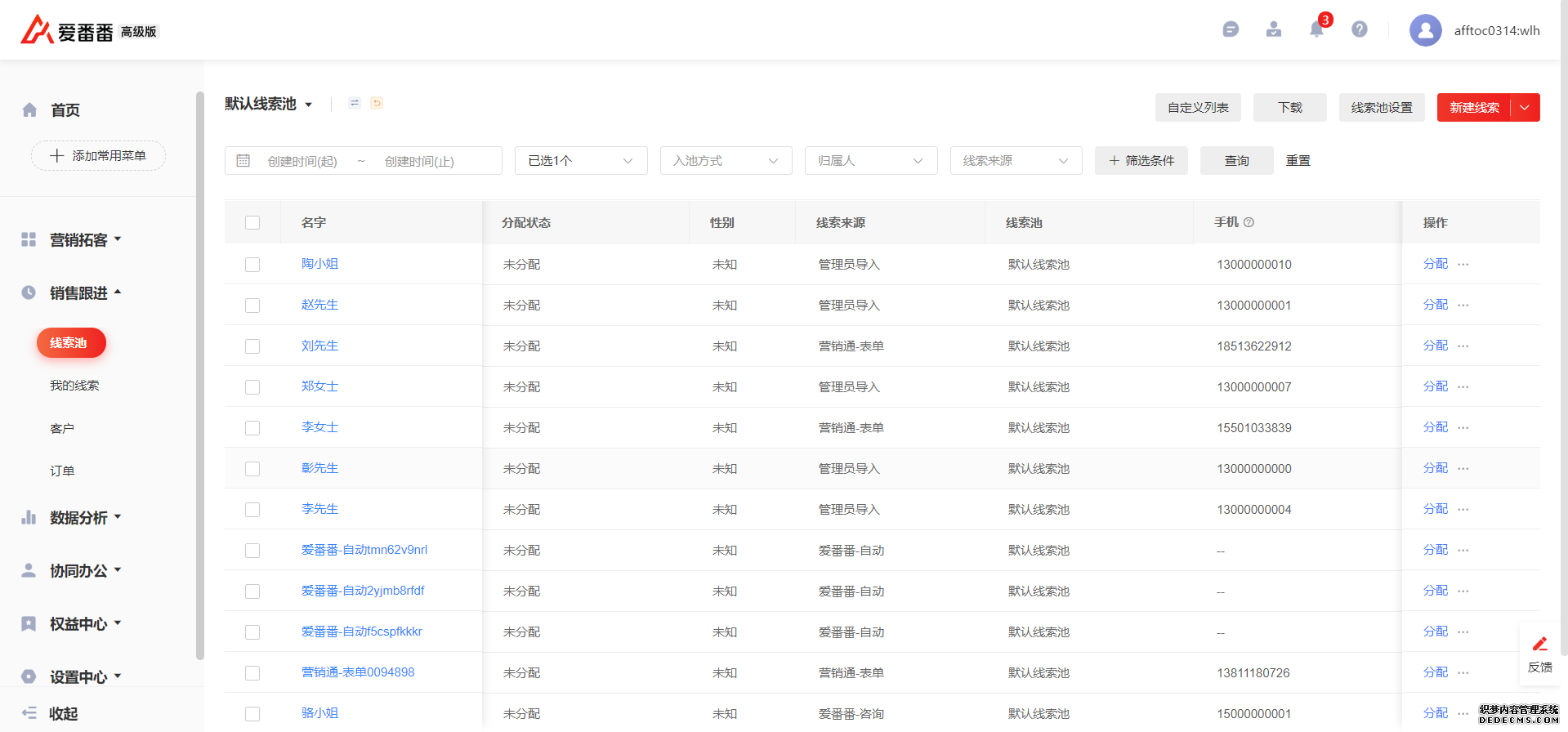The width and height of the screenshot is (1568, 732).
Task: Click the orange refresh icon beside 默认线索池
Action: [x=377, y=103]
